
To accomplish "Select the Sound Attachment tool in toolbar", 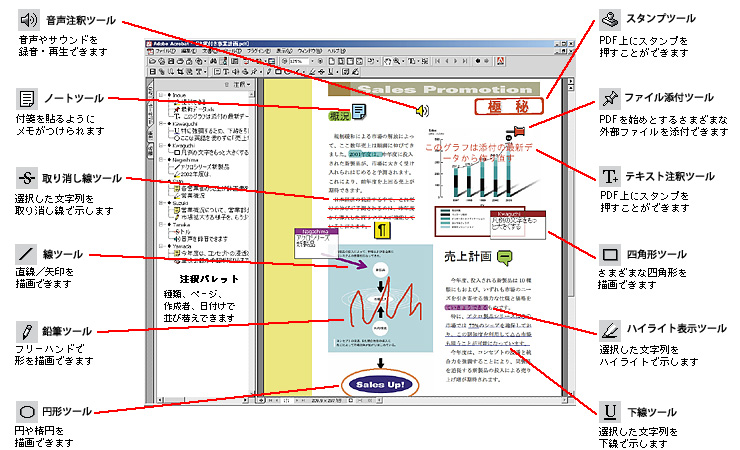I will (235, 72).
